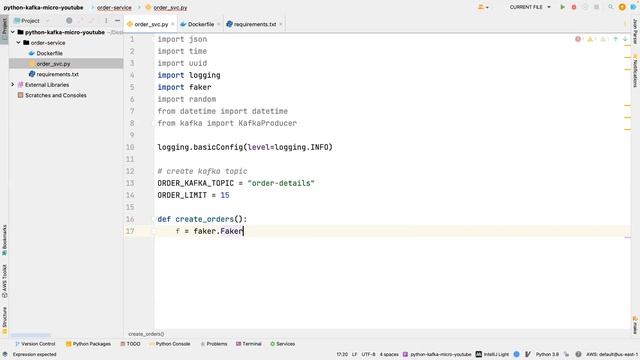Open the Project tool window stripe button

pyautogui.click(x=4, y=28)
